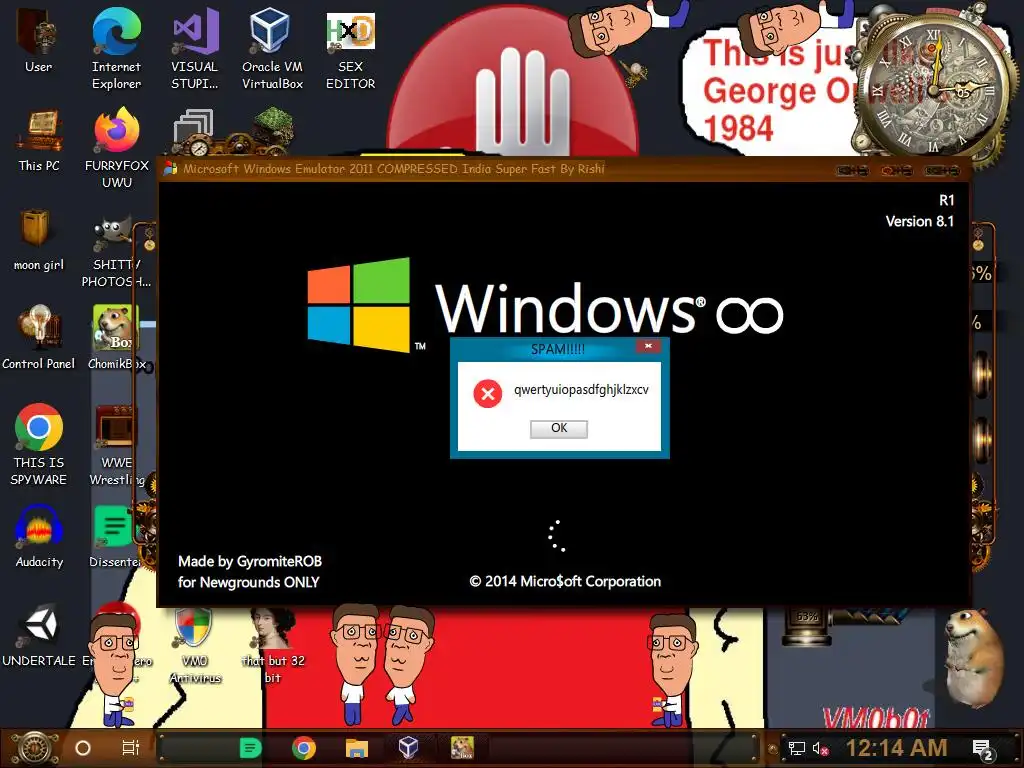The image size is (1024, 768).
Task: Open the 12:14 AM taskbar clock
Action: coord(896,748)
